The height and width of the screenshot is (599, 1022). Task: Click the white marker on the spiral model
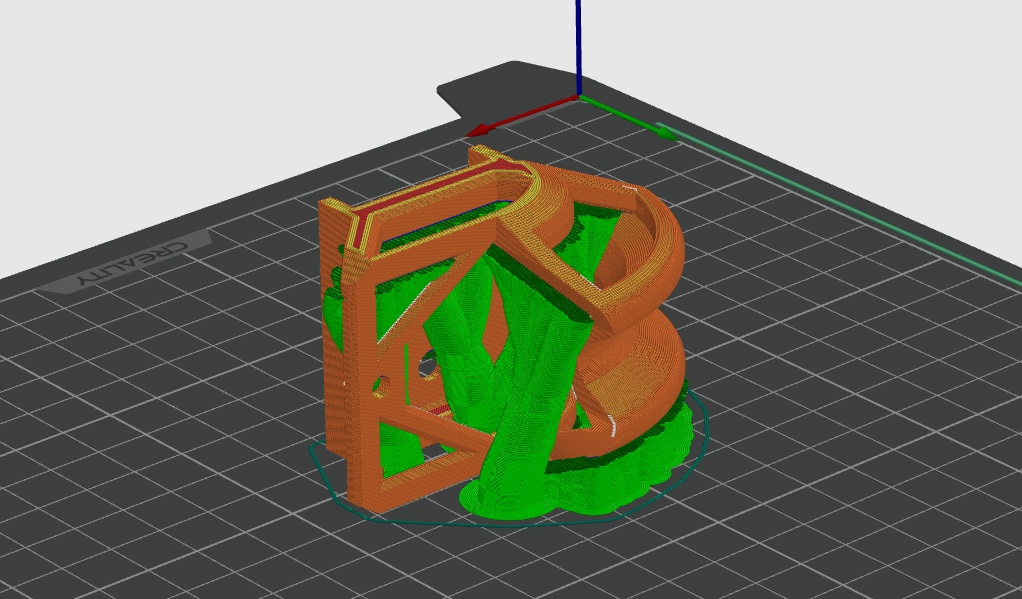(611, 426)
